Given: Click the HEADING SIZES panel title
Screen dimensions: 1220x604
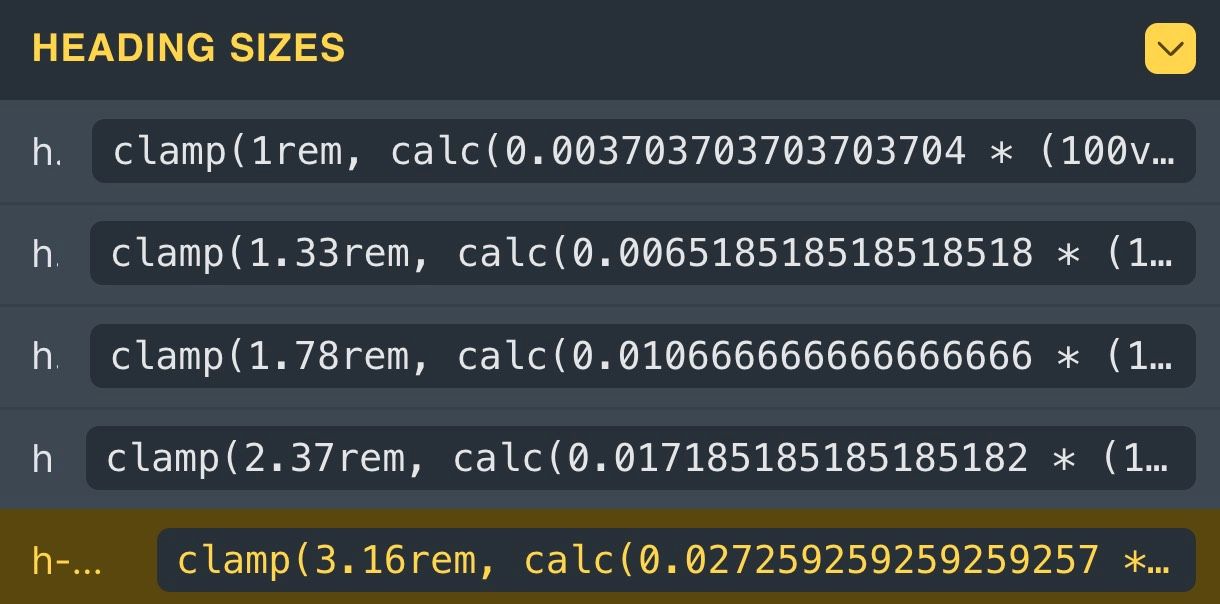Looking at the screenshot, I should click(x=189, y=48).
